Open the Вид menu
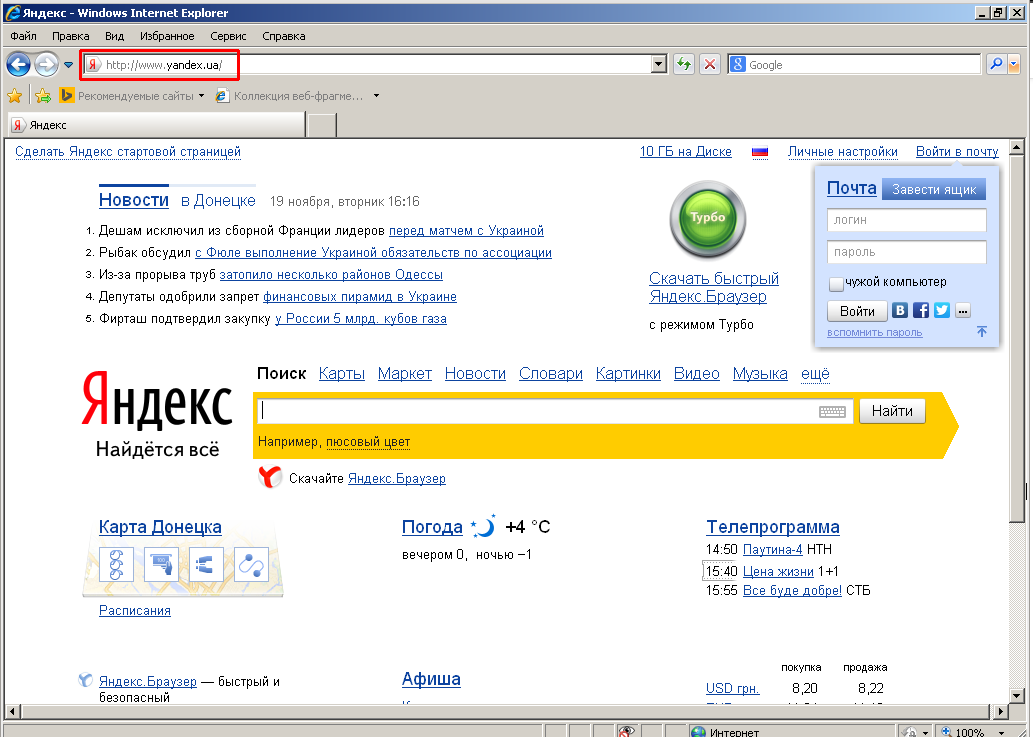 115,36
